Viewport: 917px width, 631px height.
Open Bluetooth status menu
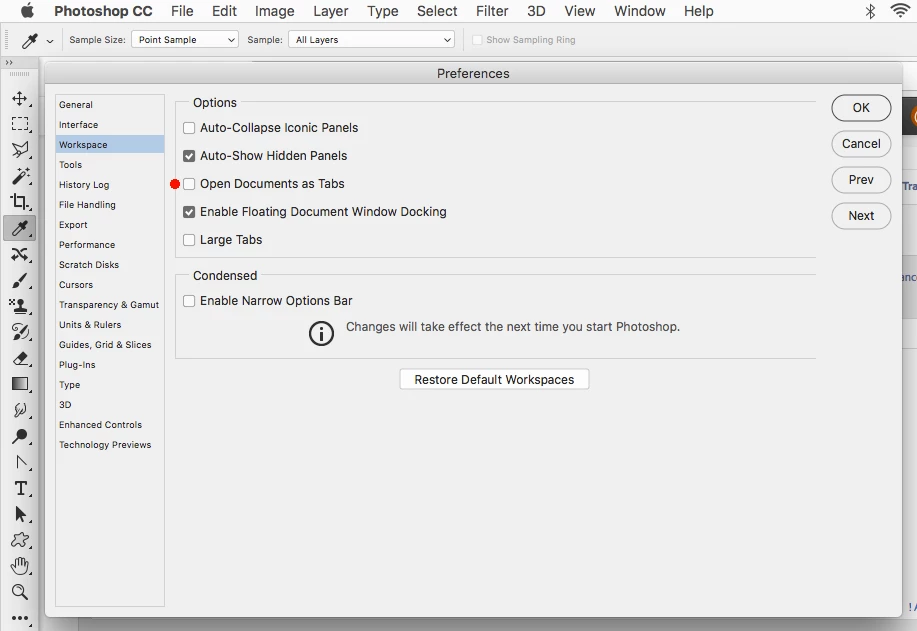870,11
